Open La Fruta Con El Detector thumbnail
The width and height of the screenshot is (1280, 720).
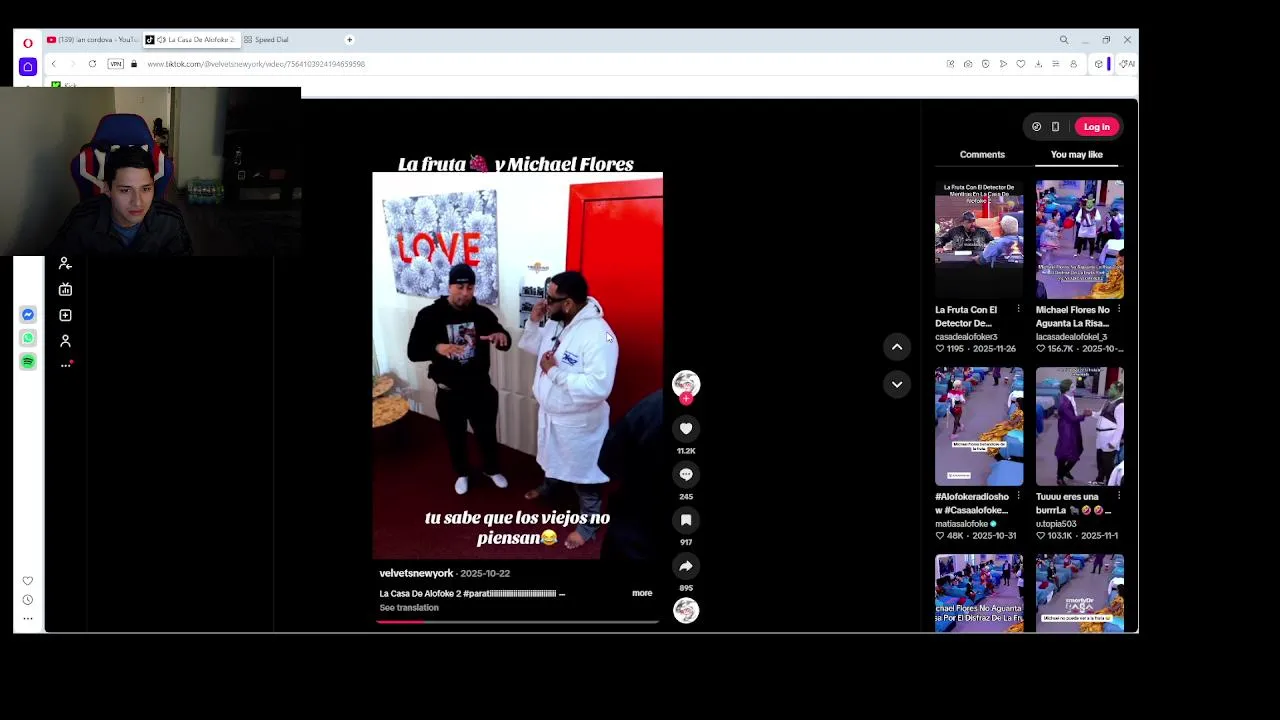(x=979, y=239)
